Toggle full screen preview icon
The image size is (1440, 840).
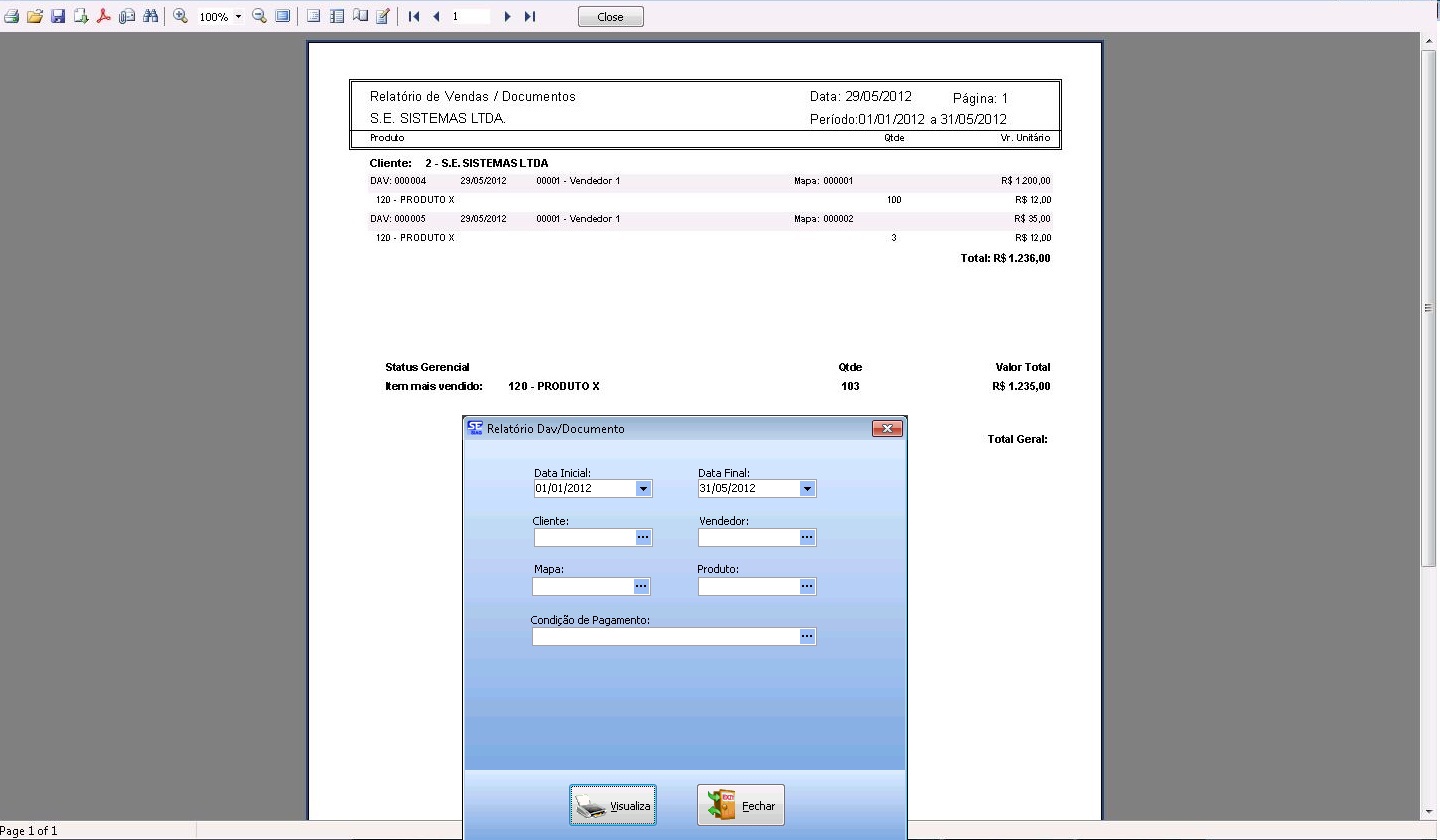click(283, 17)
